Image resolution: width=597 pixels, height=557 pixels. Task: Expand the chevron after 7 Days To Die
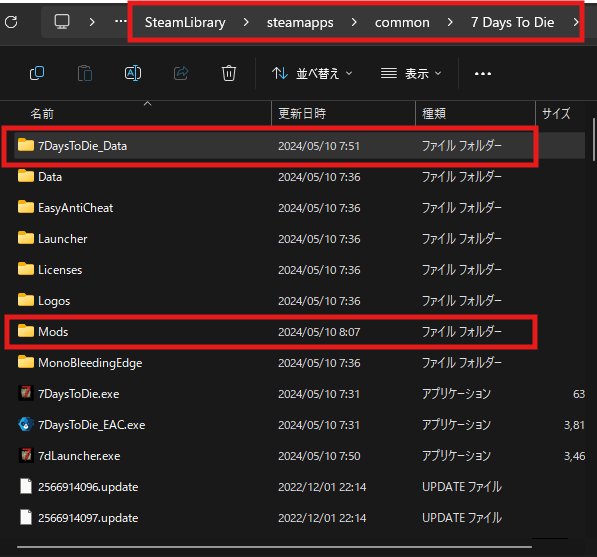(x=576, y=22)
